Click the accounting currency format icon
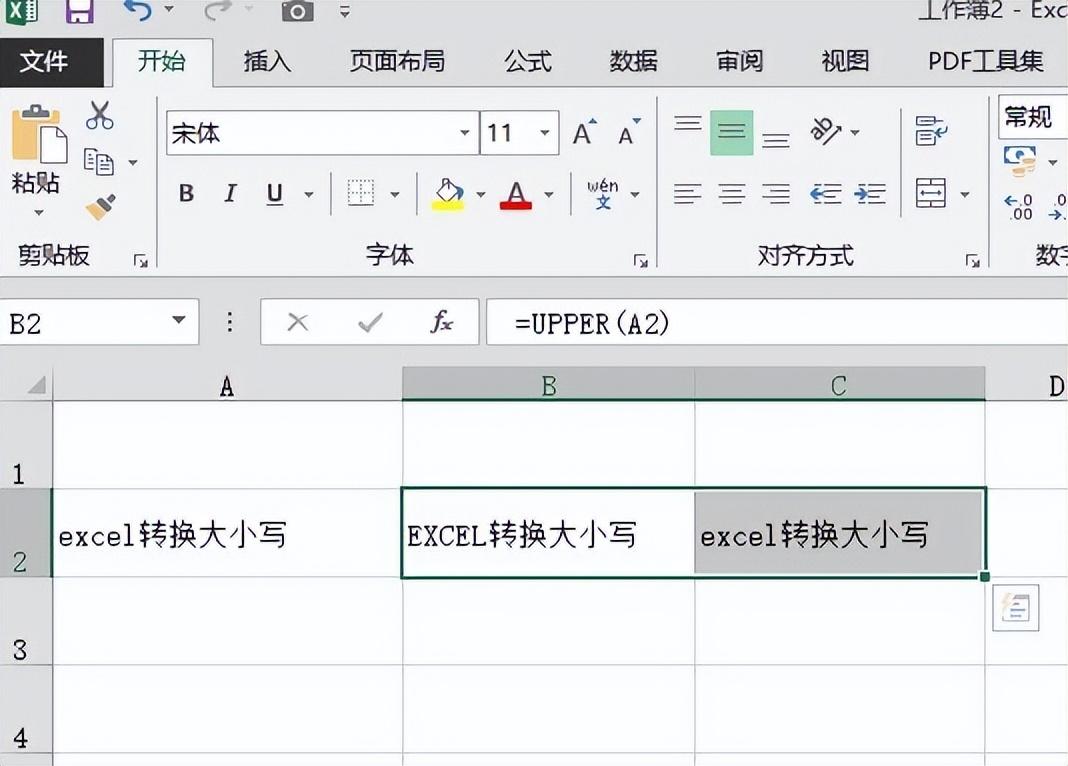1068x766 pixels. coord(1020,161)
